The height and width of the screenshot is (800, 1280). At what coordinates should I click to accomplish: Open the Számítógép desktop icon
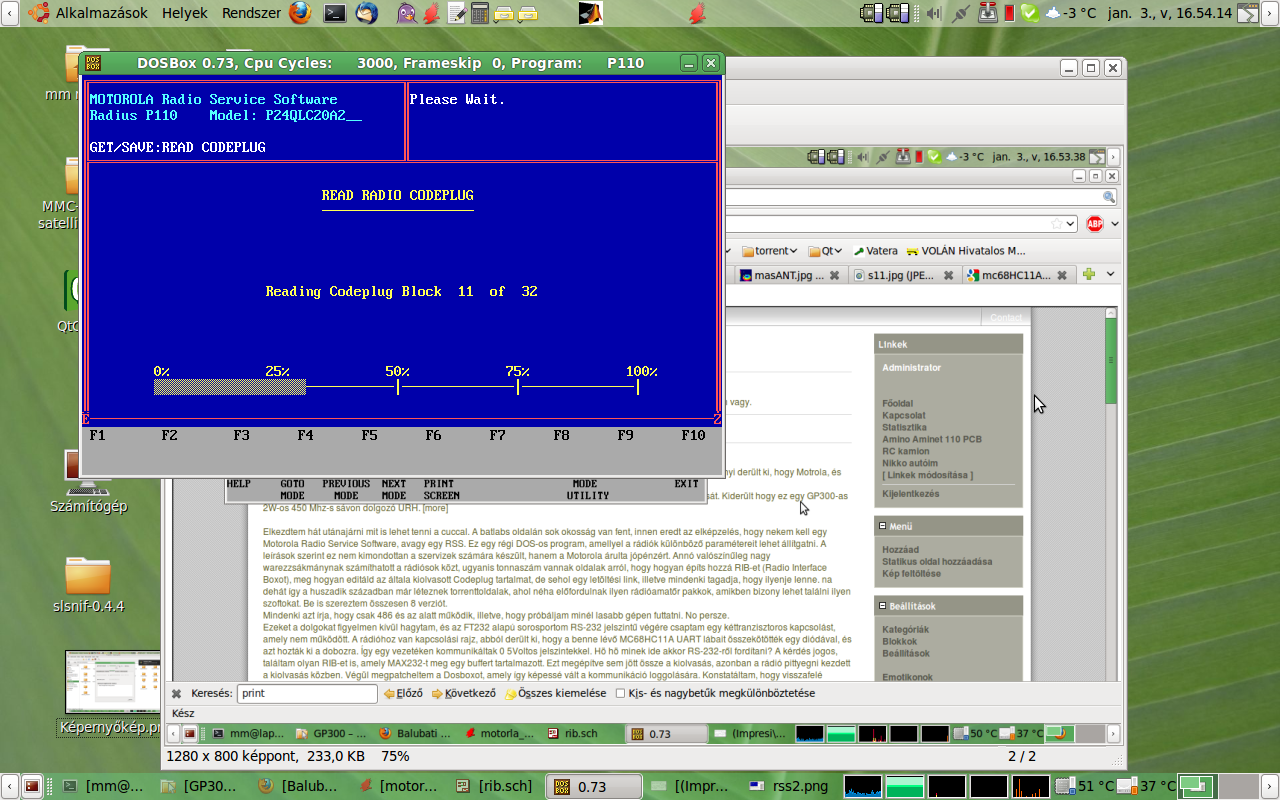point(88,482)
